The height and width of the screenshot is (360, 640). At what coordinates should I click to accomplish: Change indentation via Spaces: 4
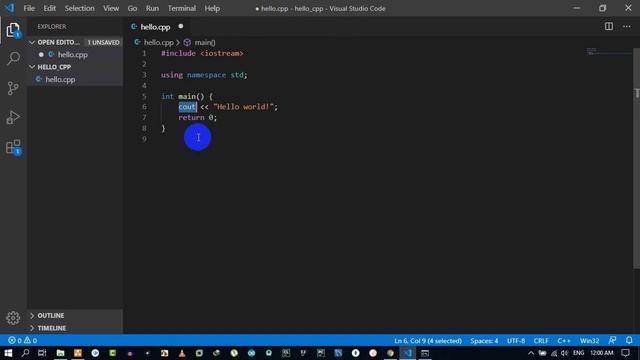click(x=484, y=340)
